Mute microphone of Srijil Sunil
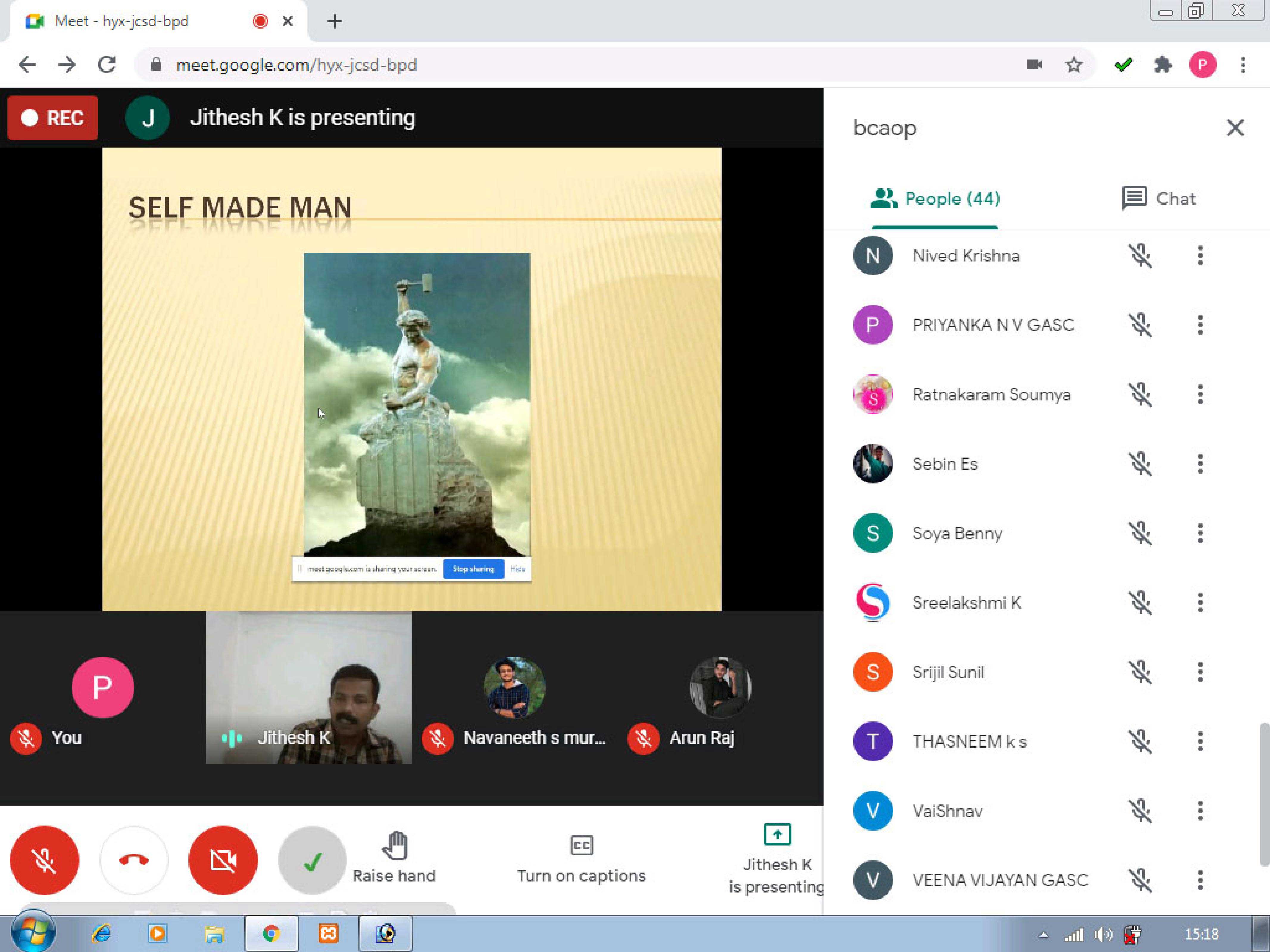 tap(1140, 673)
